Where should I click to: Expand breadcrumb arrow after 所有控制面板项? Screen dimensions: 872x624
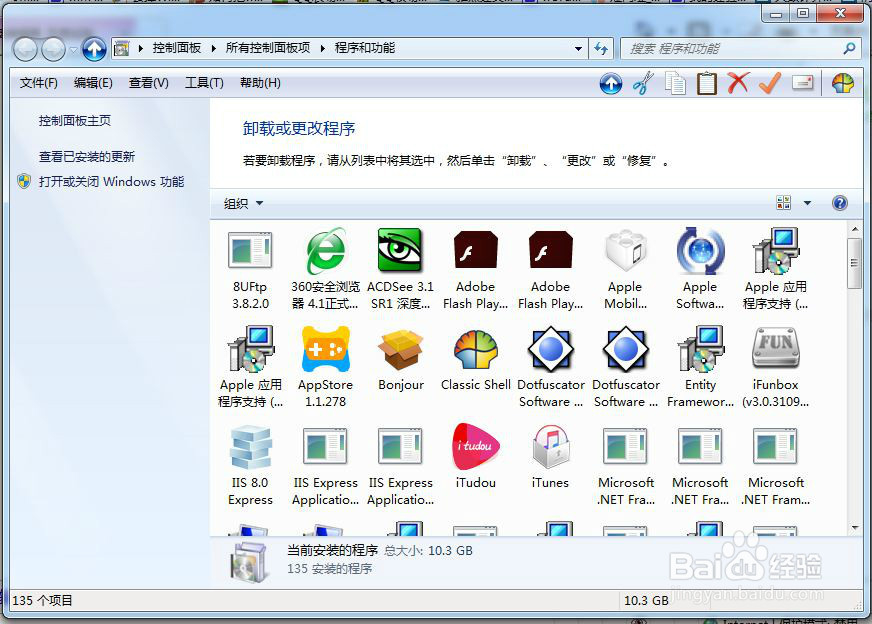click(323, 48)
